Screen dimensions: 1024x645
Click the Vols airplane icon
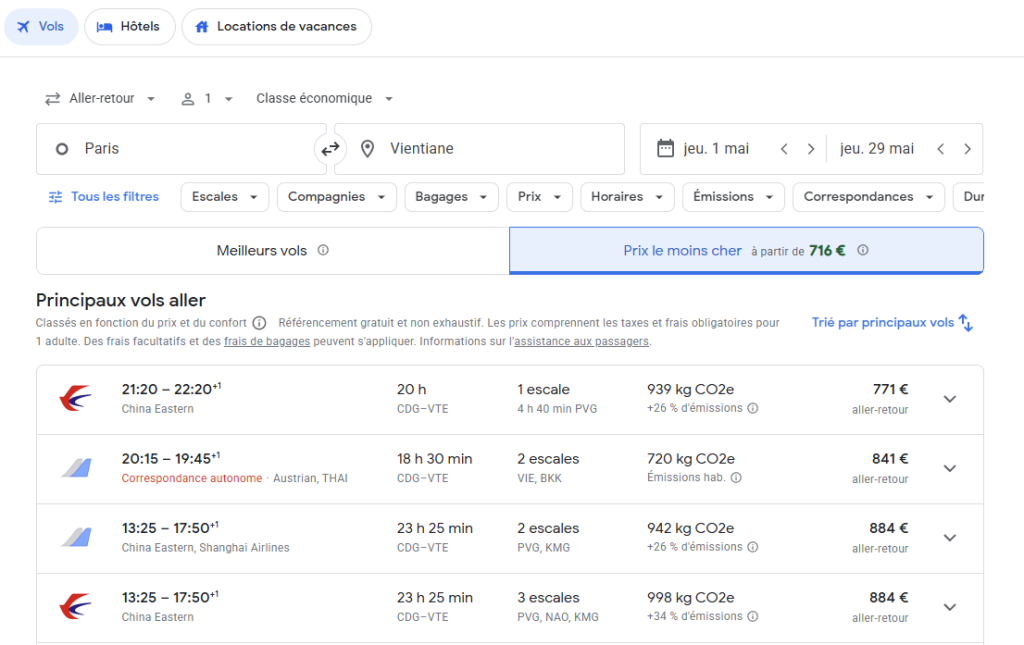click(x=22, y=26)
